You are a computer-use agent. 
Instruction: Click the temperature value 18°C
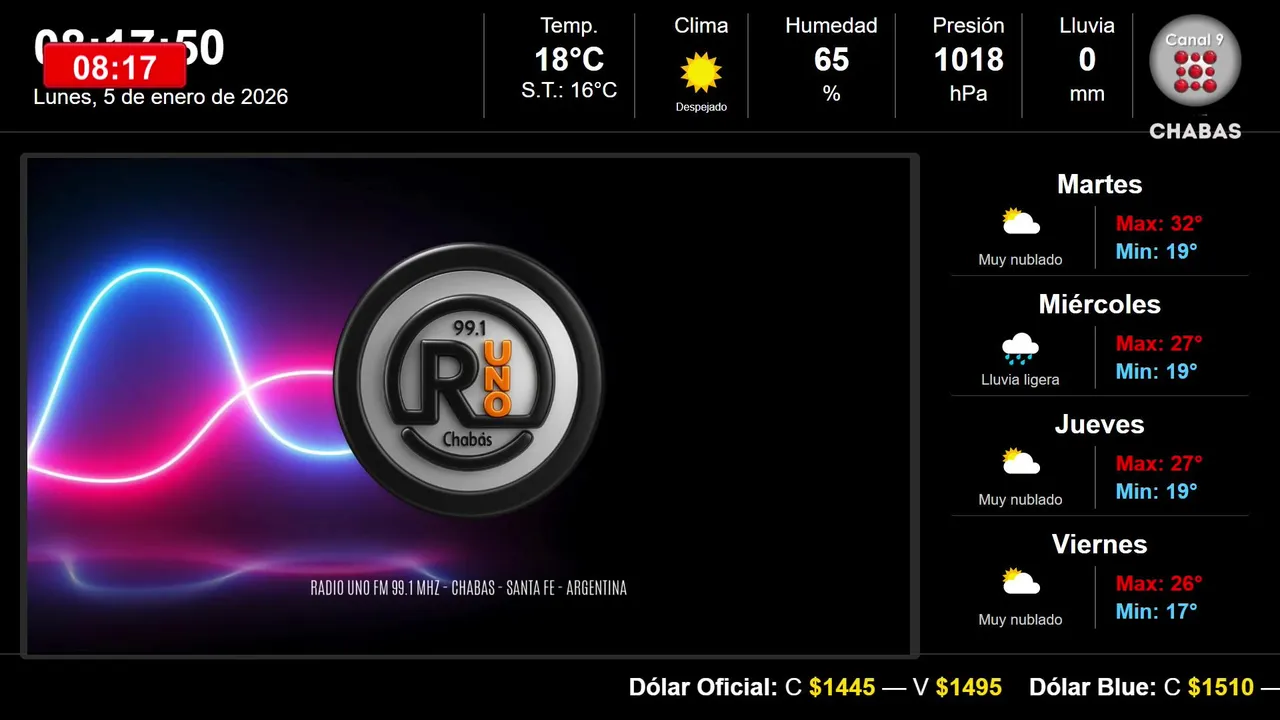coord(569,60)
